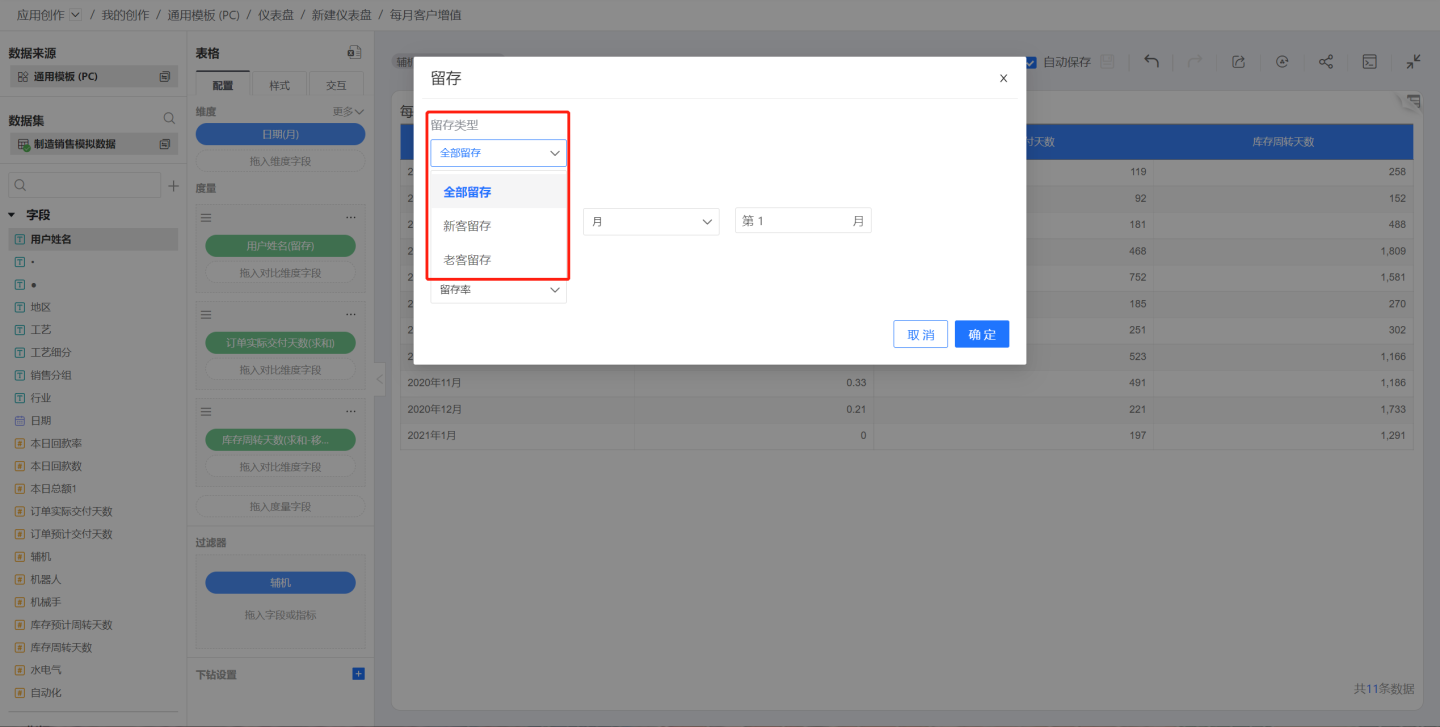1440x727 pixels.
Task: Click the blue plus icon for 下钻设置
Action: coord(359,674)
